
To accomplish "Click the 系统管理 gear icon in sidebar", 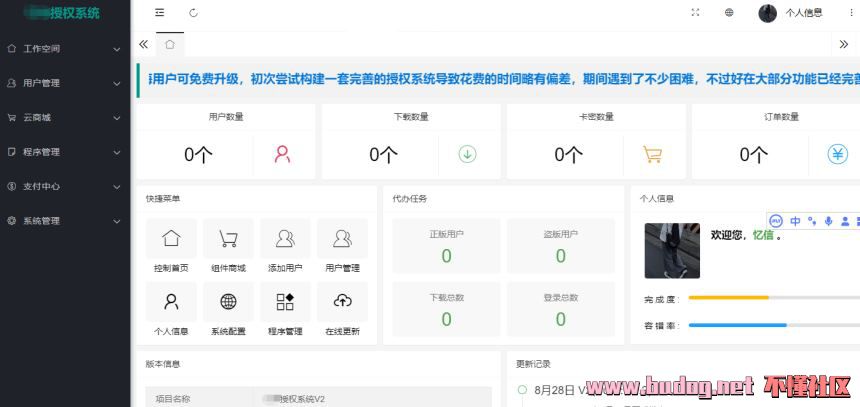I will point(12,221).
